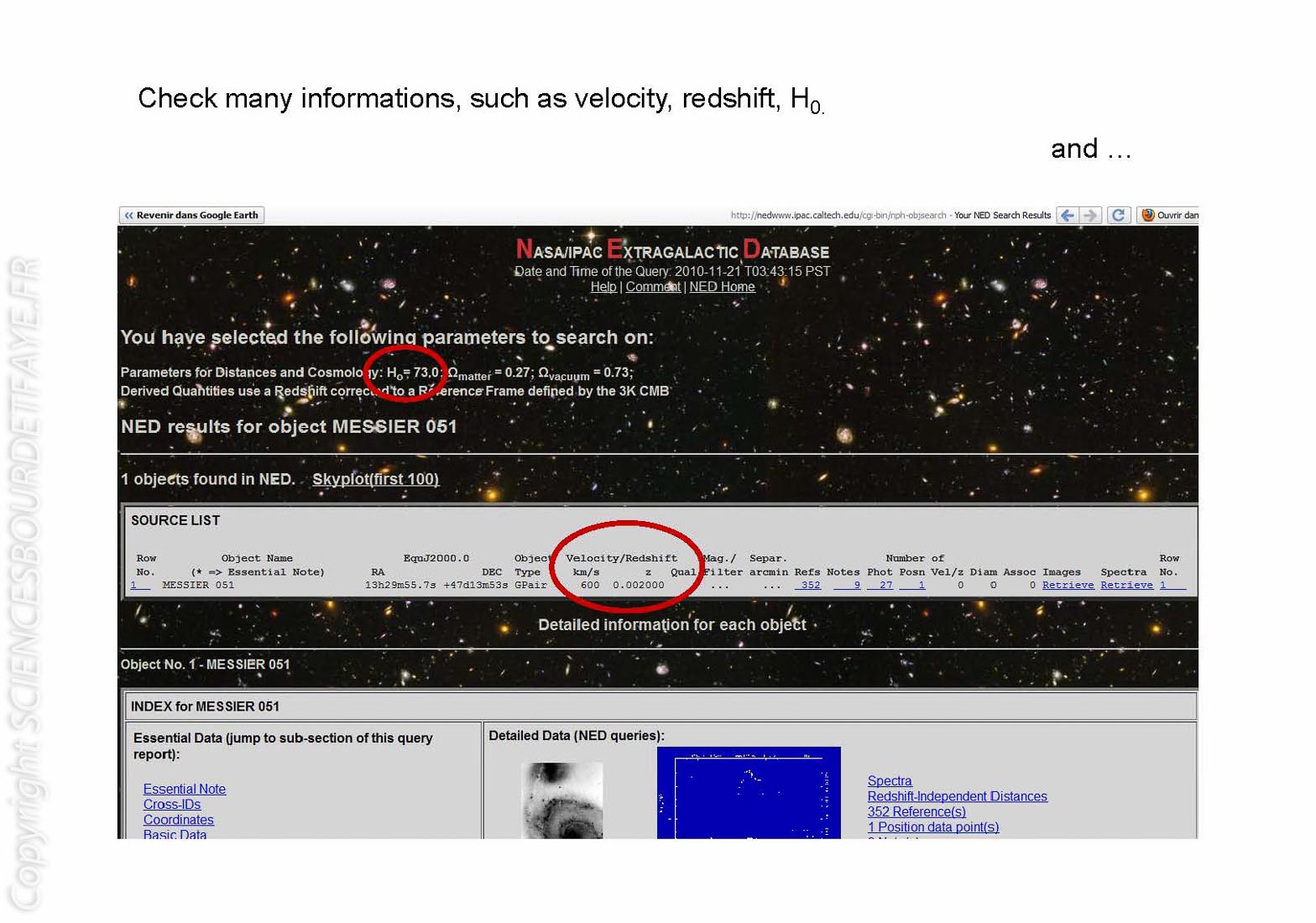The height and width of the screenshot is (923, 1316).
Task: Click the URL text nedwww.ipac.caltech.edu
Action: 838,216
